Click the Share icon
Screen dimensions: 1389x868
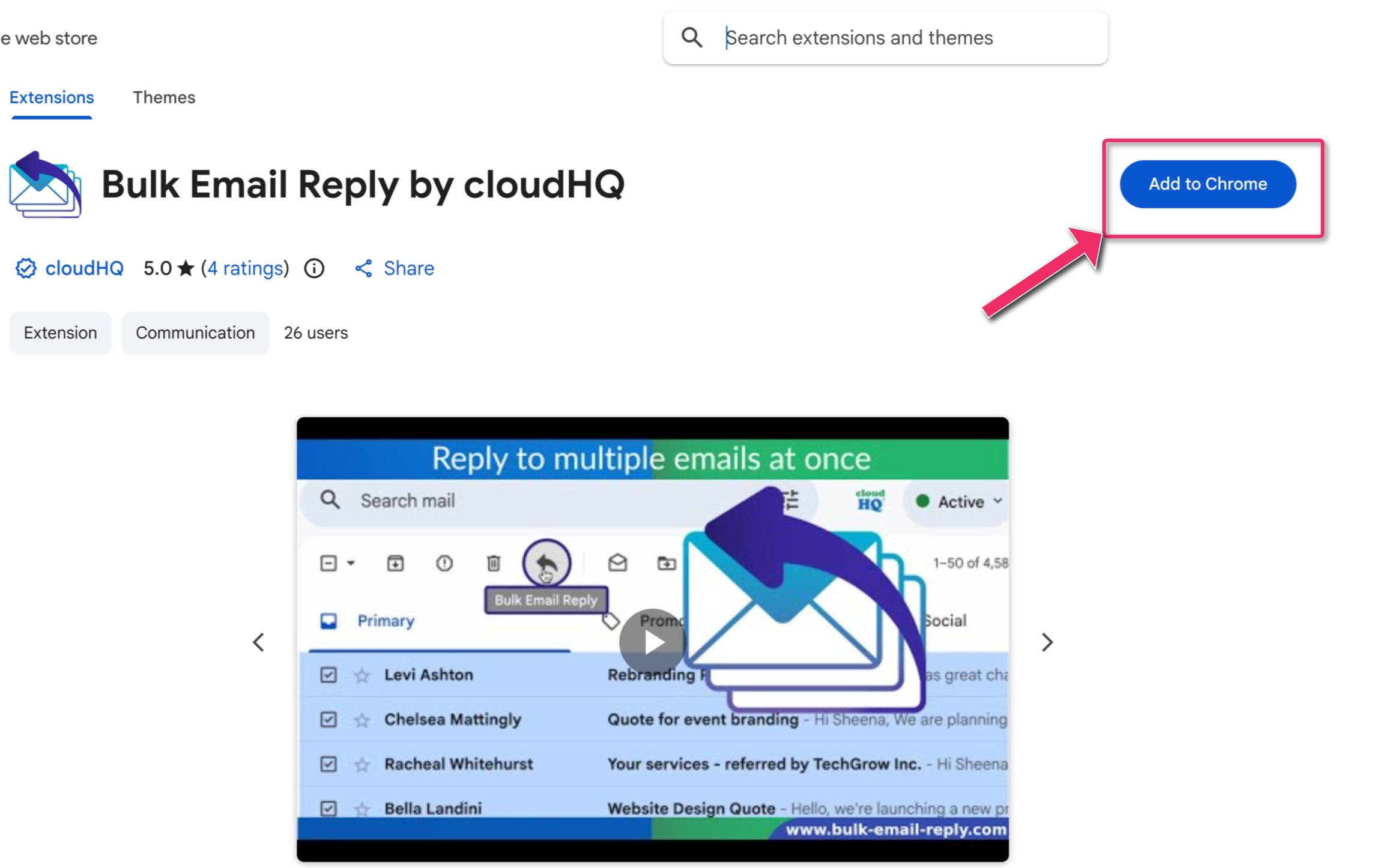pos(363,268)
